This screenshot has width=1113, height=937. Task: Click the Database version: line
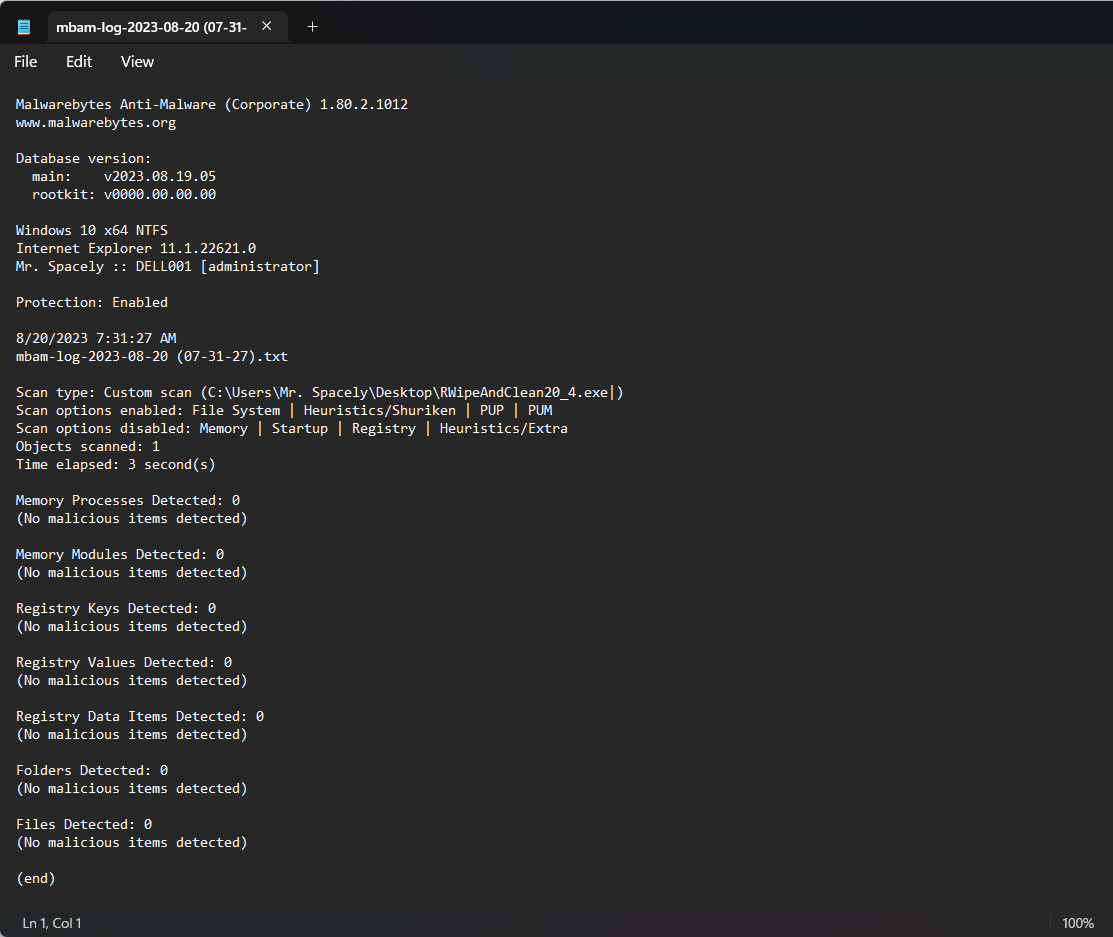(83, 158)
